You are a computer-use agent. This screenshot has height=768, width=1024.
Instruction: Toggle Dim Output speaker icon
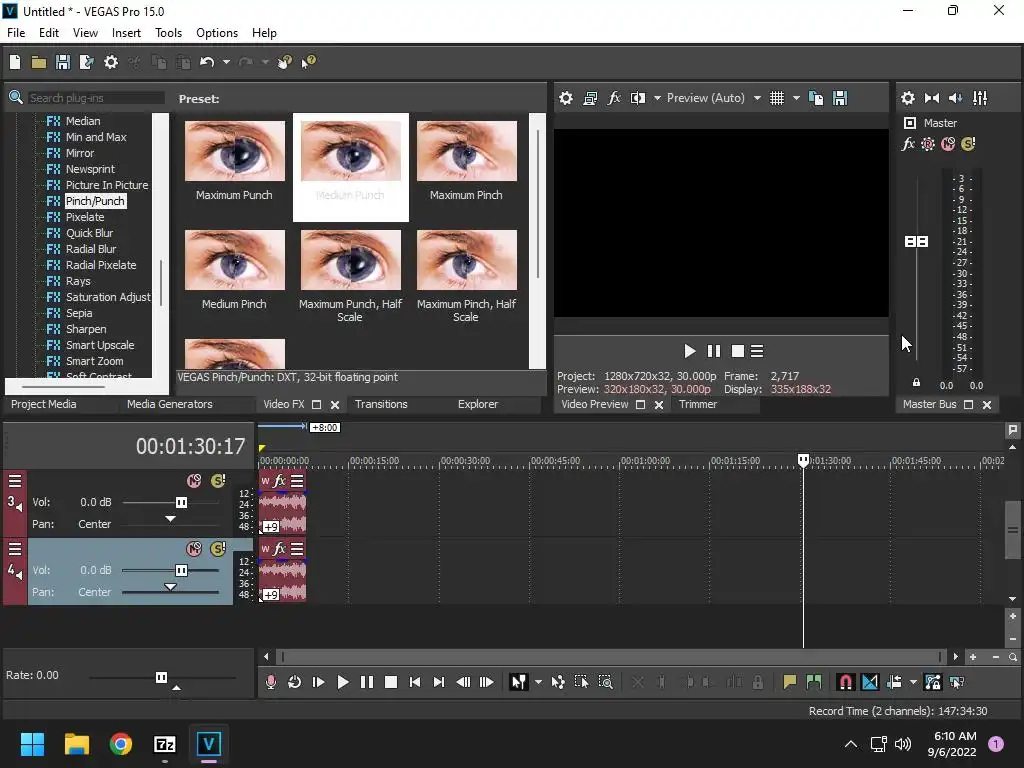point(955,98)
